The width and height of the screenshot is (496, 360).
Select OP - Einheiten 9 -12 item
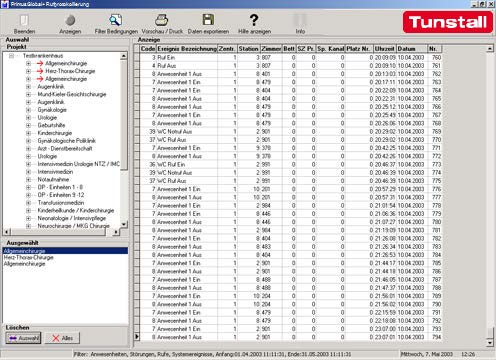tap(61, 195)
